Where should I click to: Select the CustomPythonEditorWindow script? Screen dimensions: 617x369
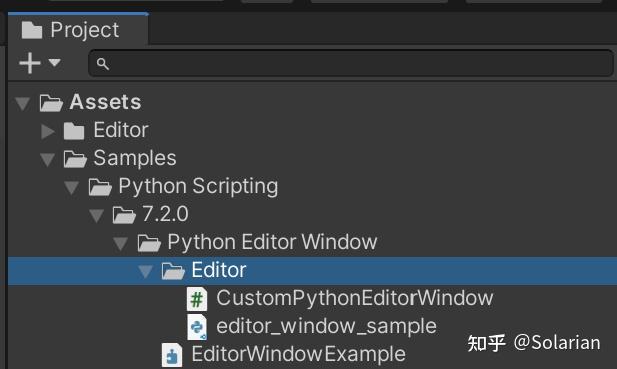[x=355, y=298]
